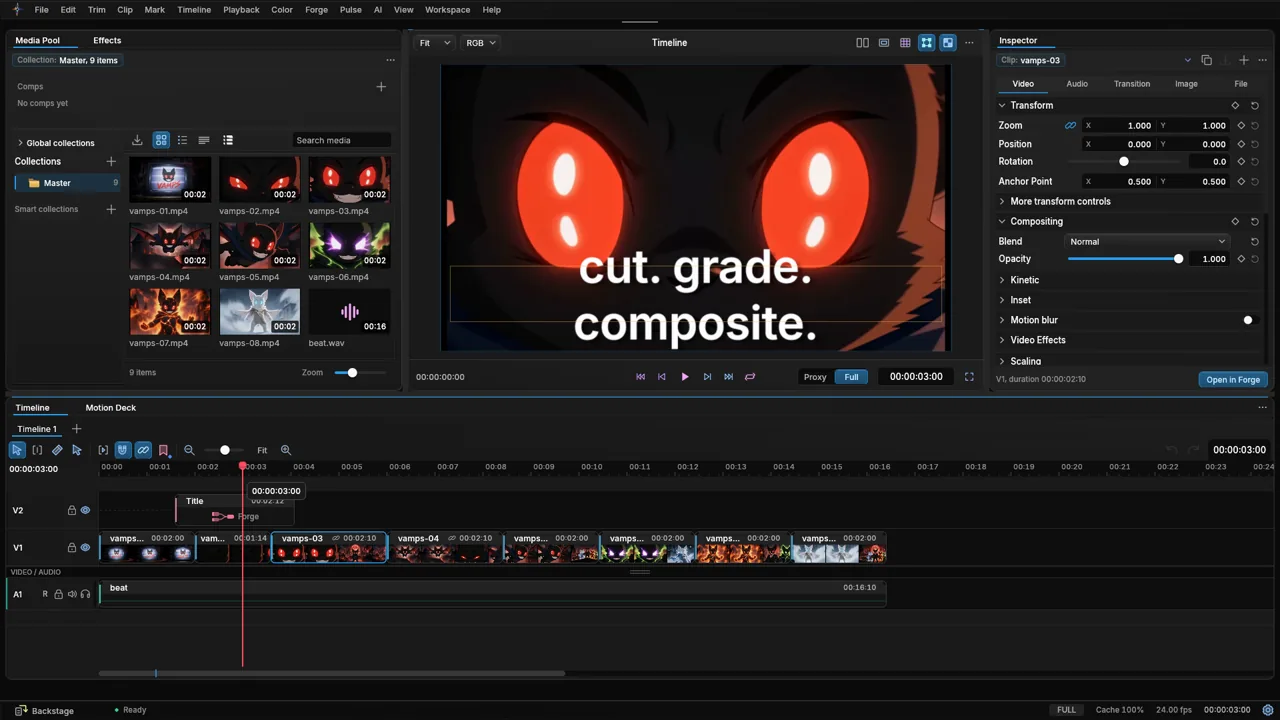This screenshot has height=720, width=1280.
Task: Click the dual viewer layout icon
Action: (862, 43)
